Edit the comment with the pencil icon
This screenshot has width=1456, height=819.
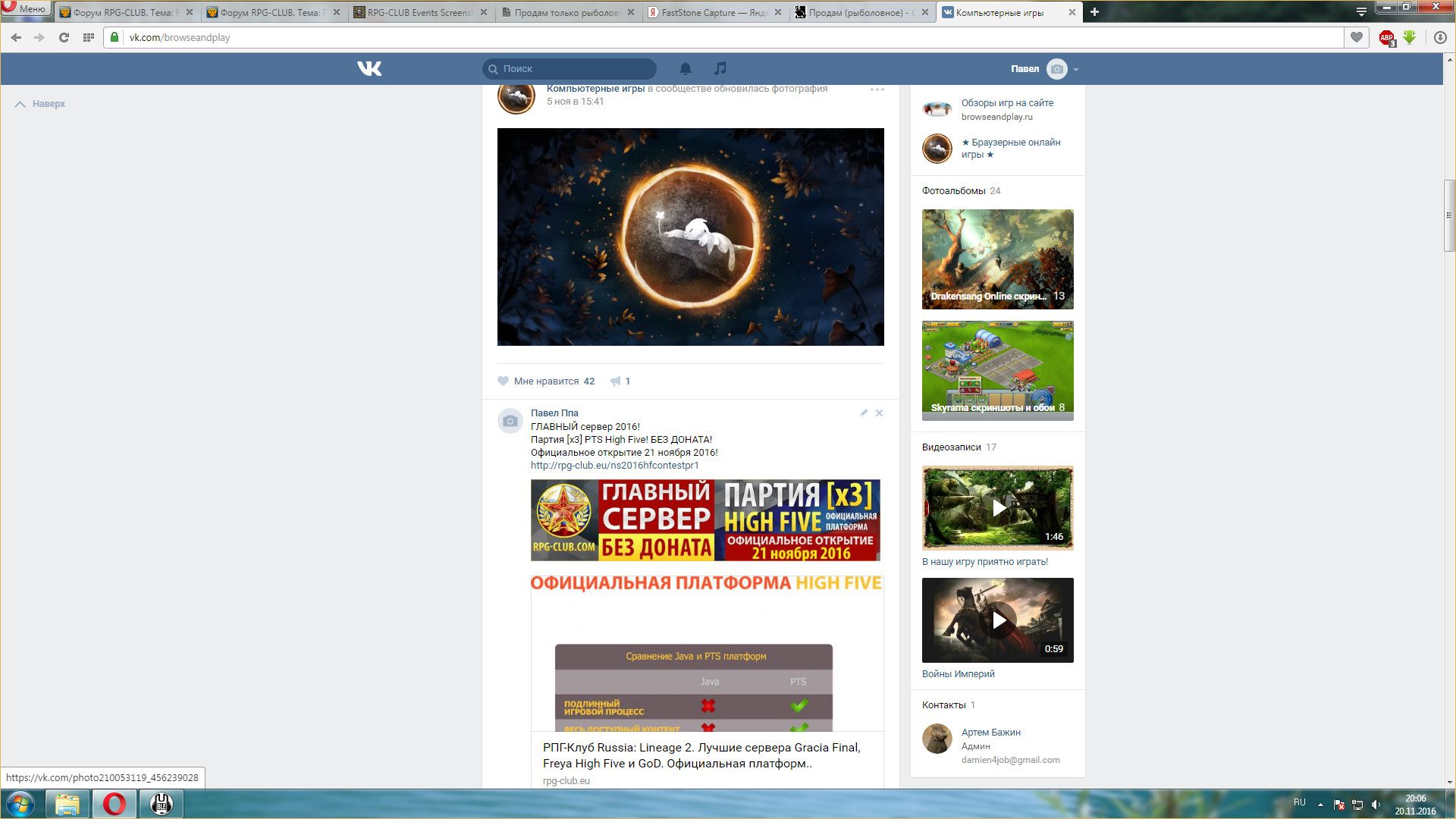(x=864, y=413)
